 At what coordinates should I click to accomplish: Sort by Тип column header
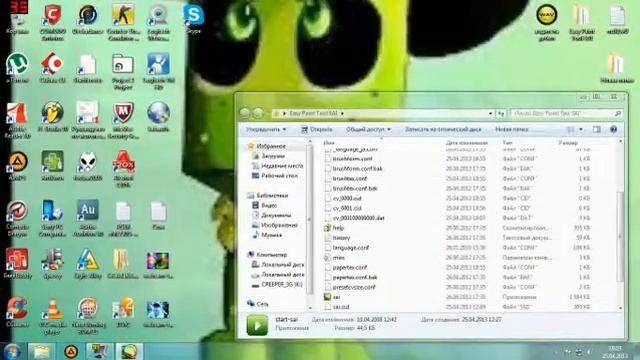coord(507,143)
